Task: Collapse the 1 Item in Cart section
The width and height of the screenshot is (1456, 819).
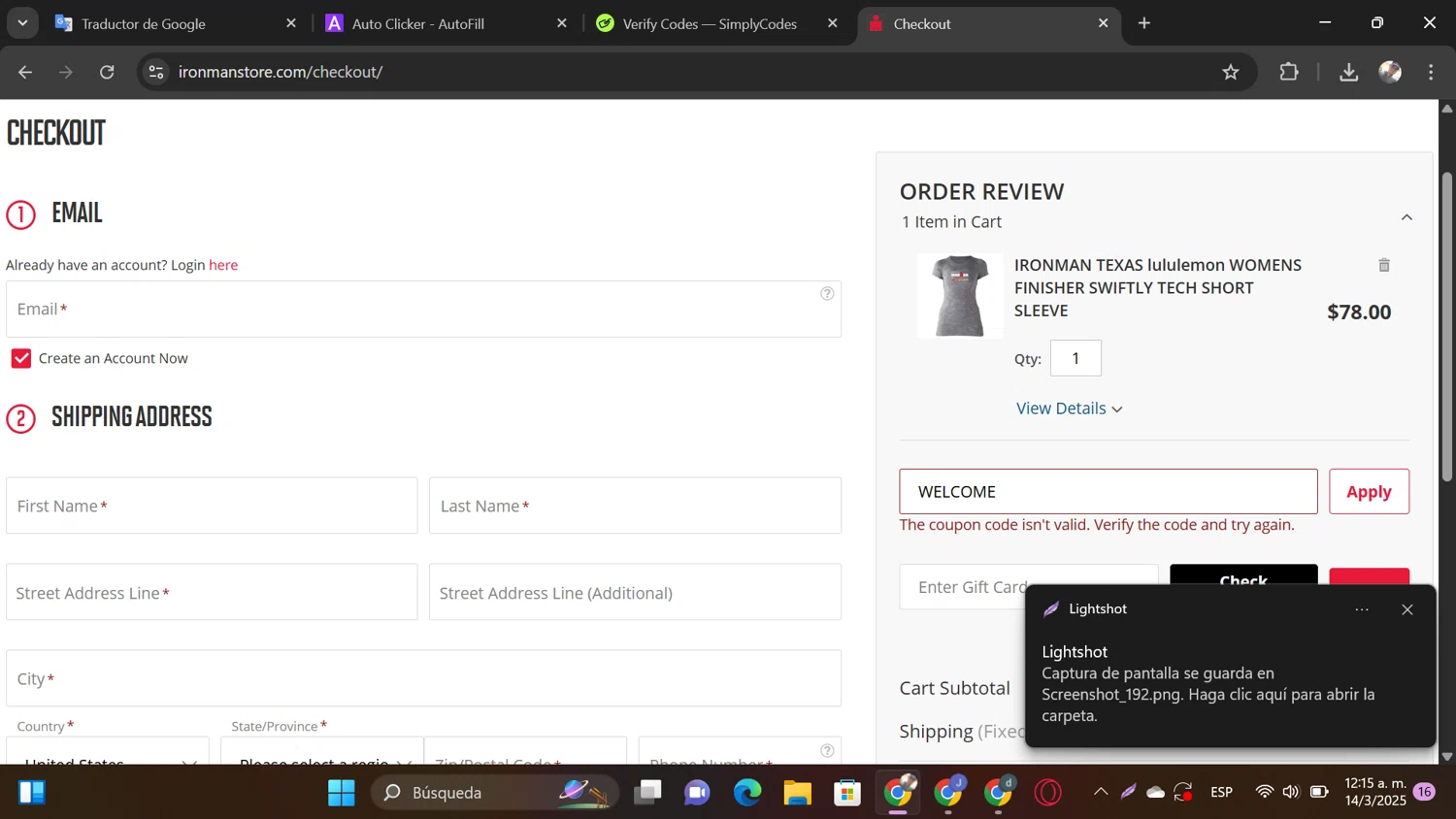Action: tap(1406, 217)
